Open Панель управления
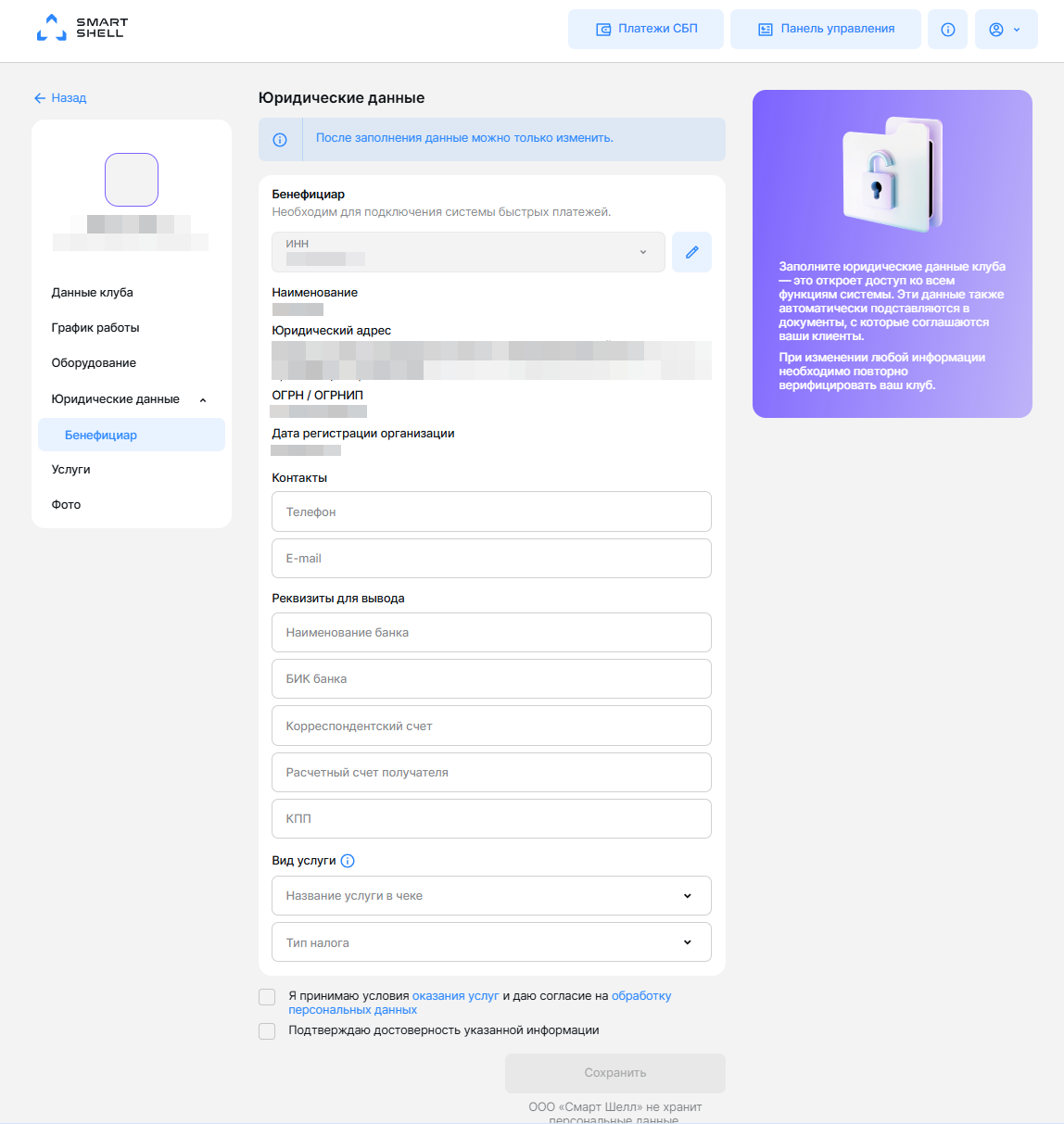This screenshot has width=1064, height=1124. [826, 29]
